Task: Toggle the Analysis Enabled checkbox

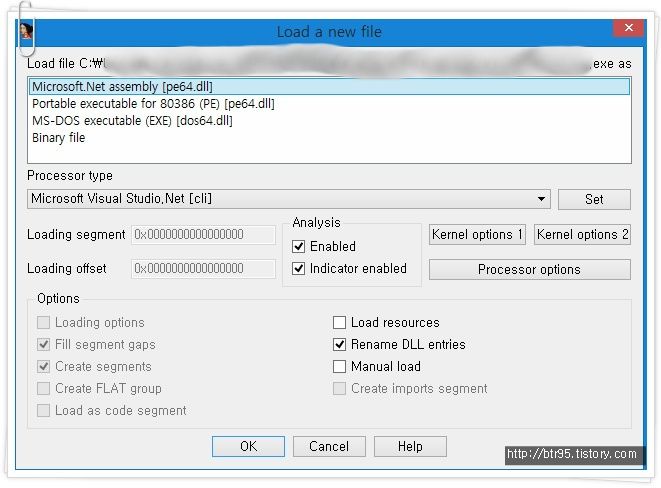Action: point(298,247)
